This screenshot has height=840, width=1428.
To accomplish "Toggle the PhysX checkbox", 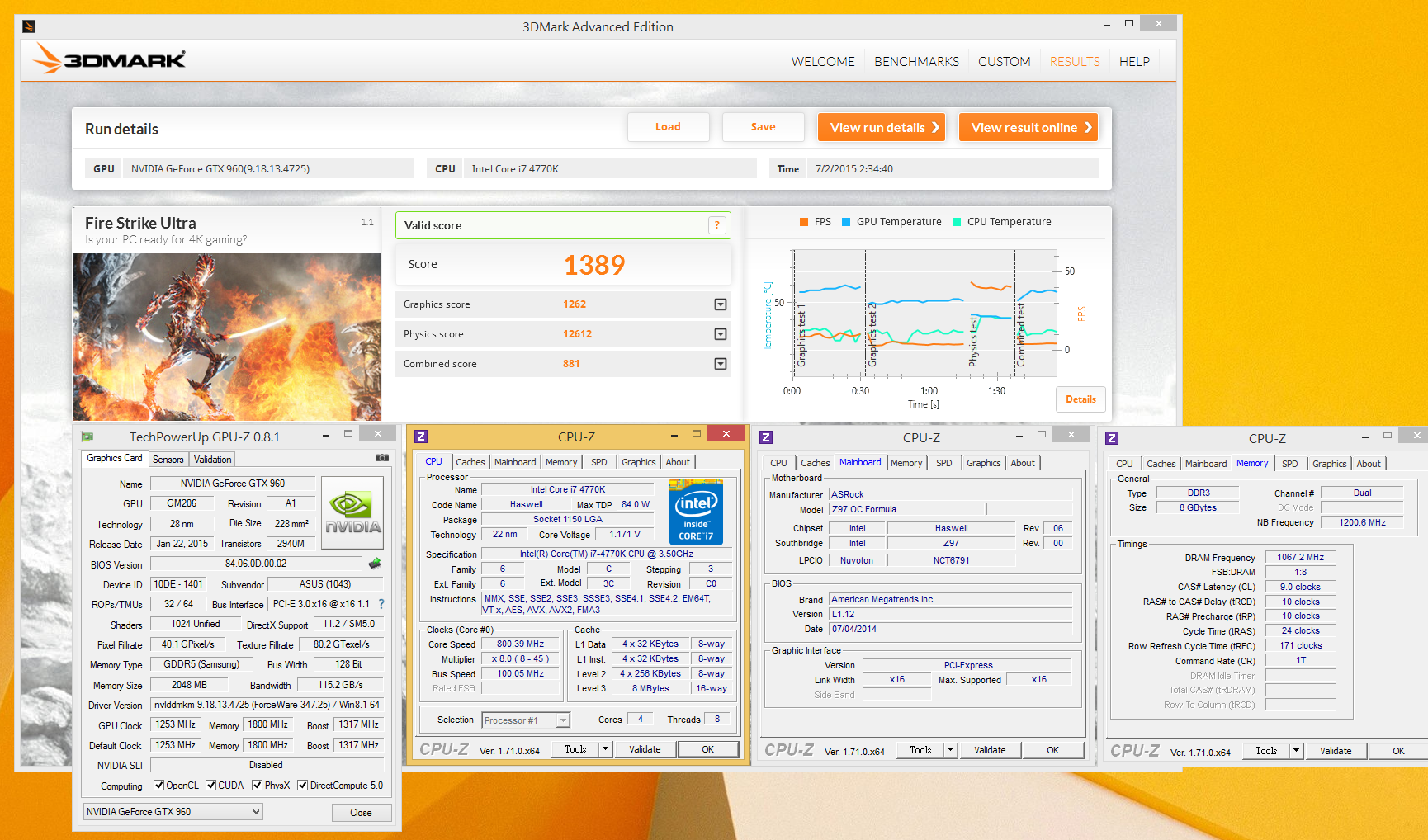I will coord(257,786).
